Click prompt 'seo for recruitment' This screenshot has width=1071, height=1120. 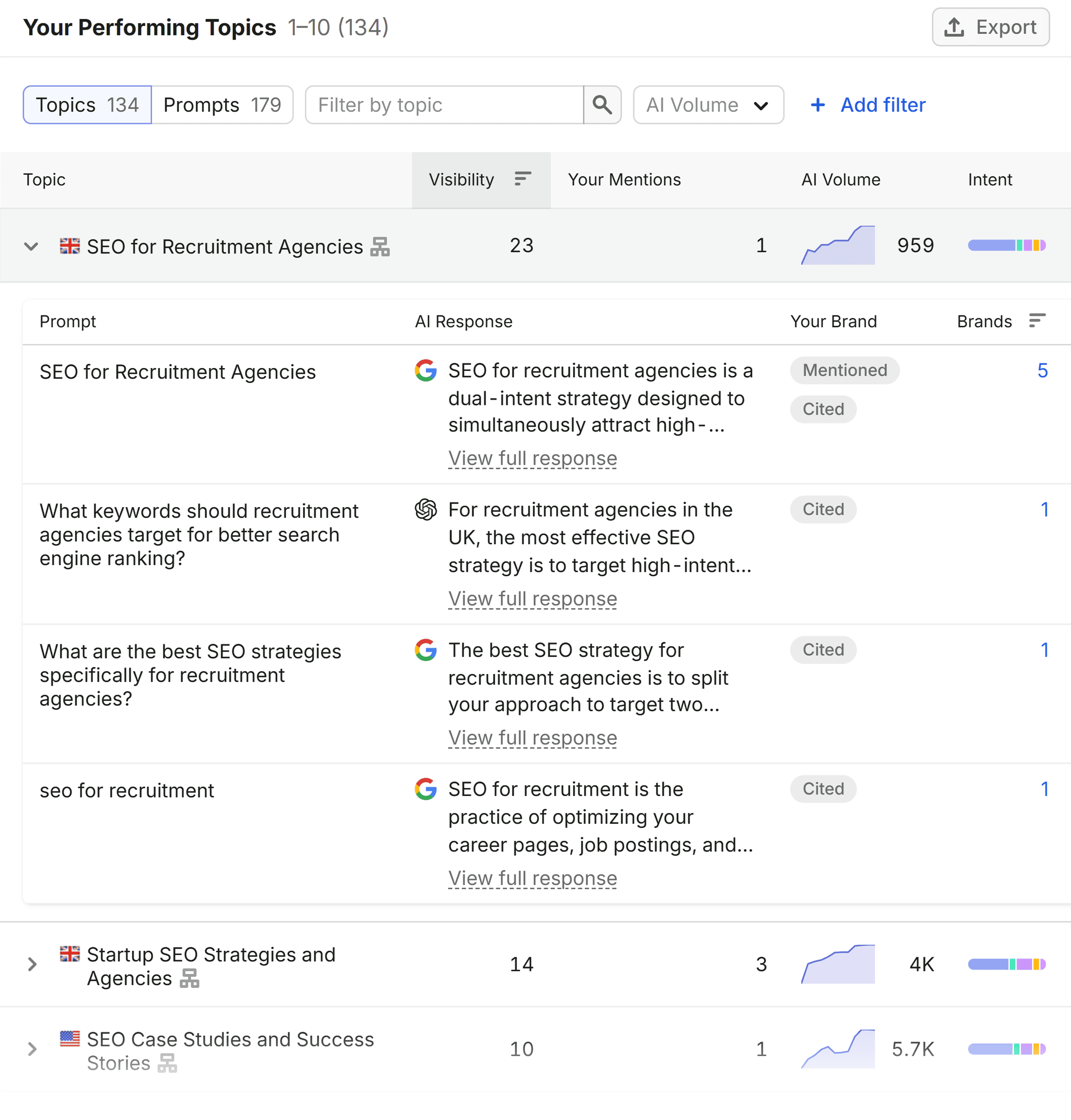tap(127, 791)
